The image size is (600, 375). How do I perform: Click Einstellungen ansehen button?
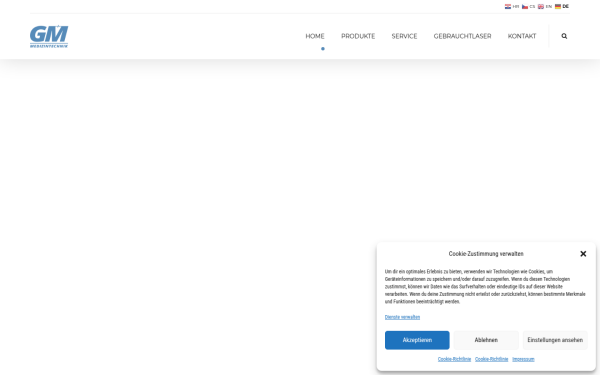555,340
